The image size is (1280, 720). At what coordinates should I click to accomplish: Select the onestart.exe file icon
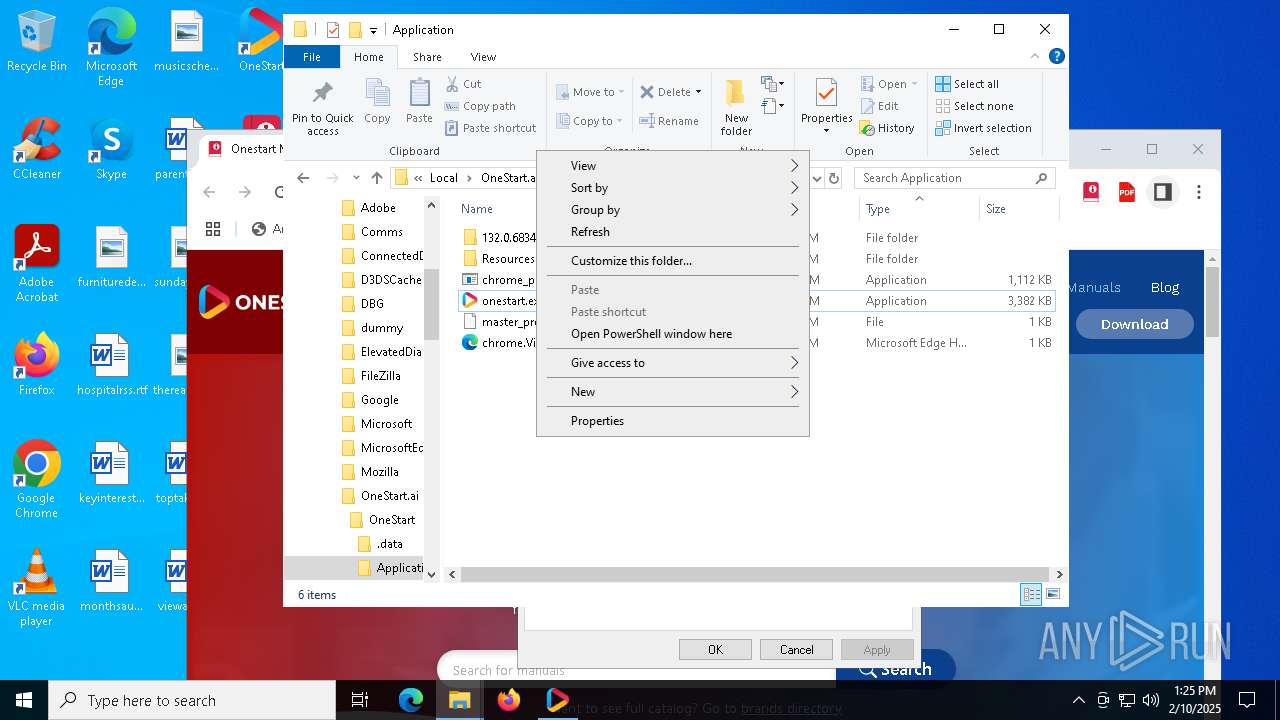click(470, 301)
